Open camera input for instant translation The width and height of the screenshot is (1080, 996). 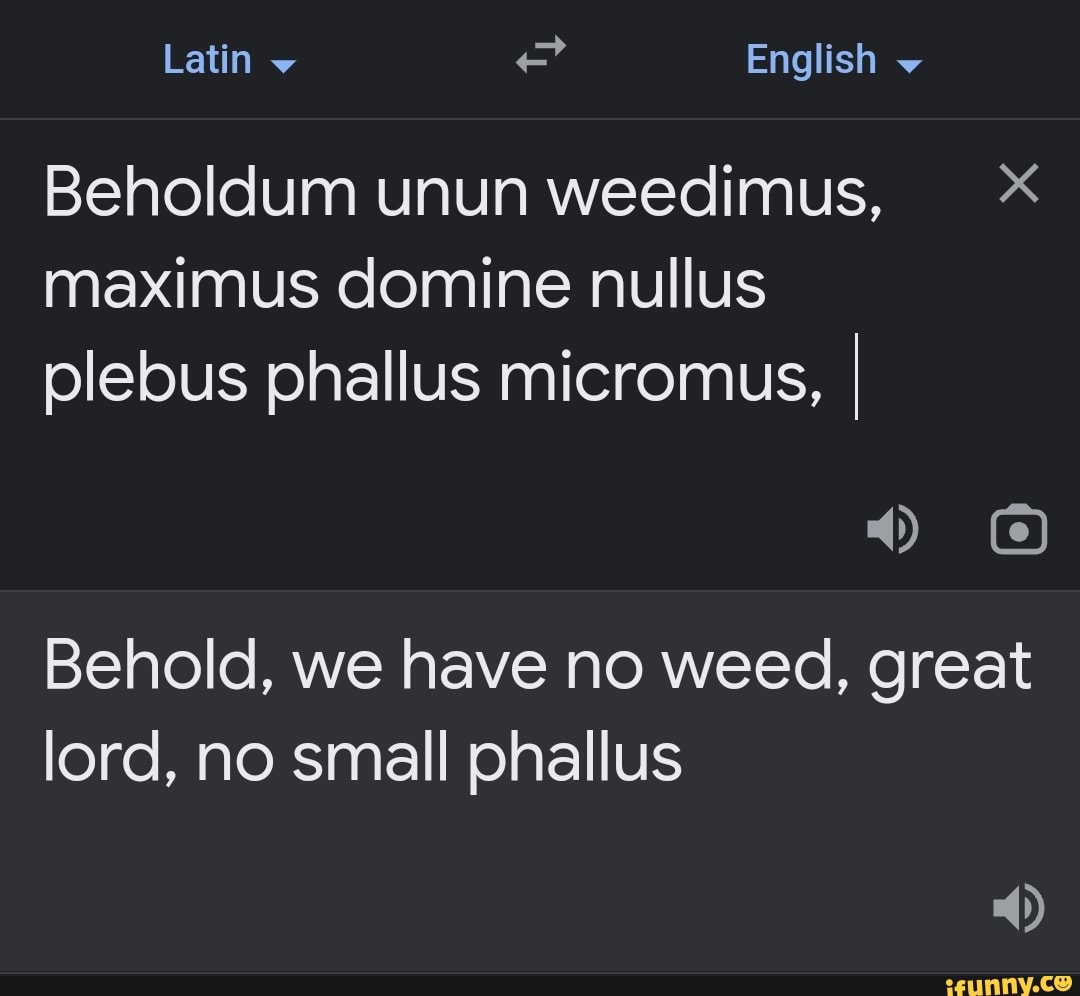1019,530
